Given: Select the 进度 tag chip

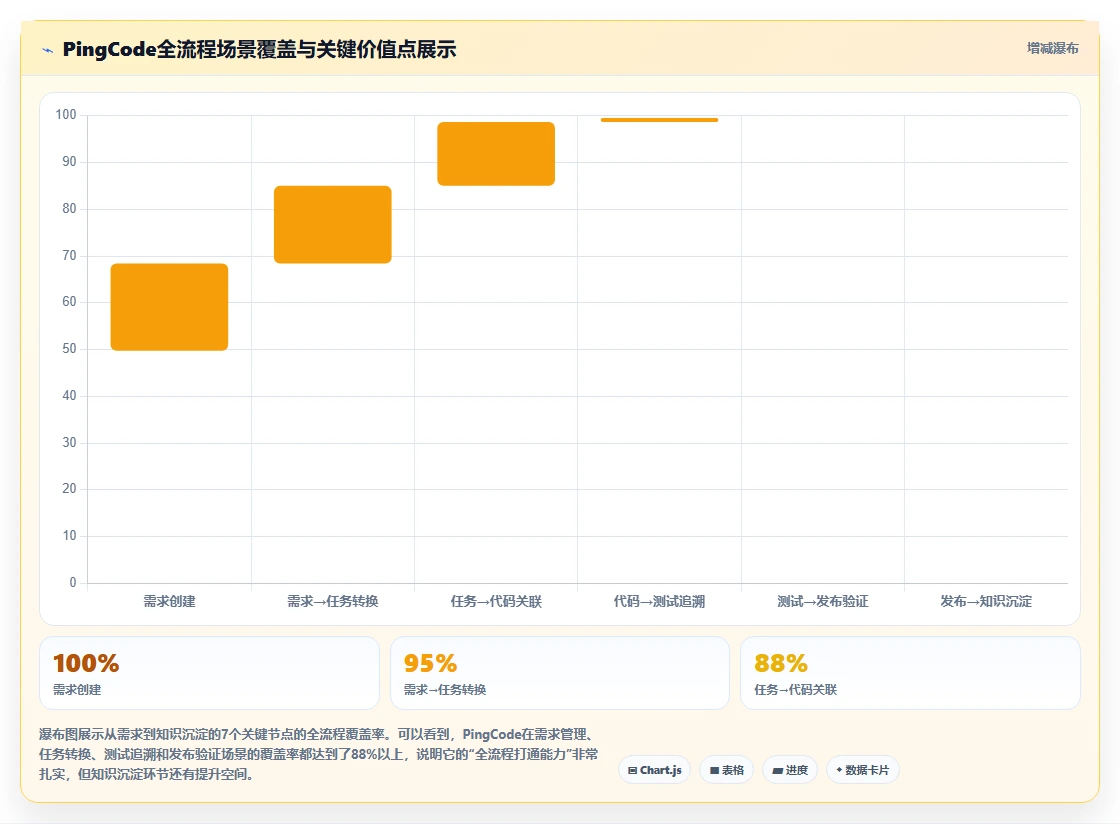Looking at the screenshot, I should 790,770.
